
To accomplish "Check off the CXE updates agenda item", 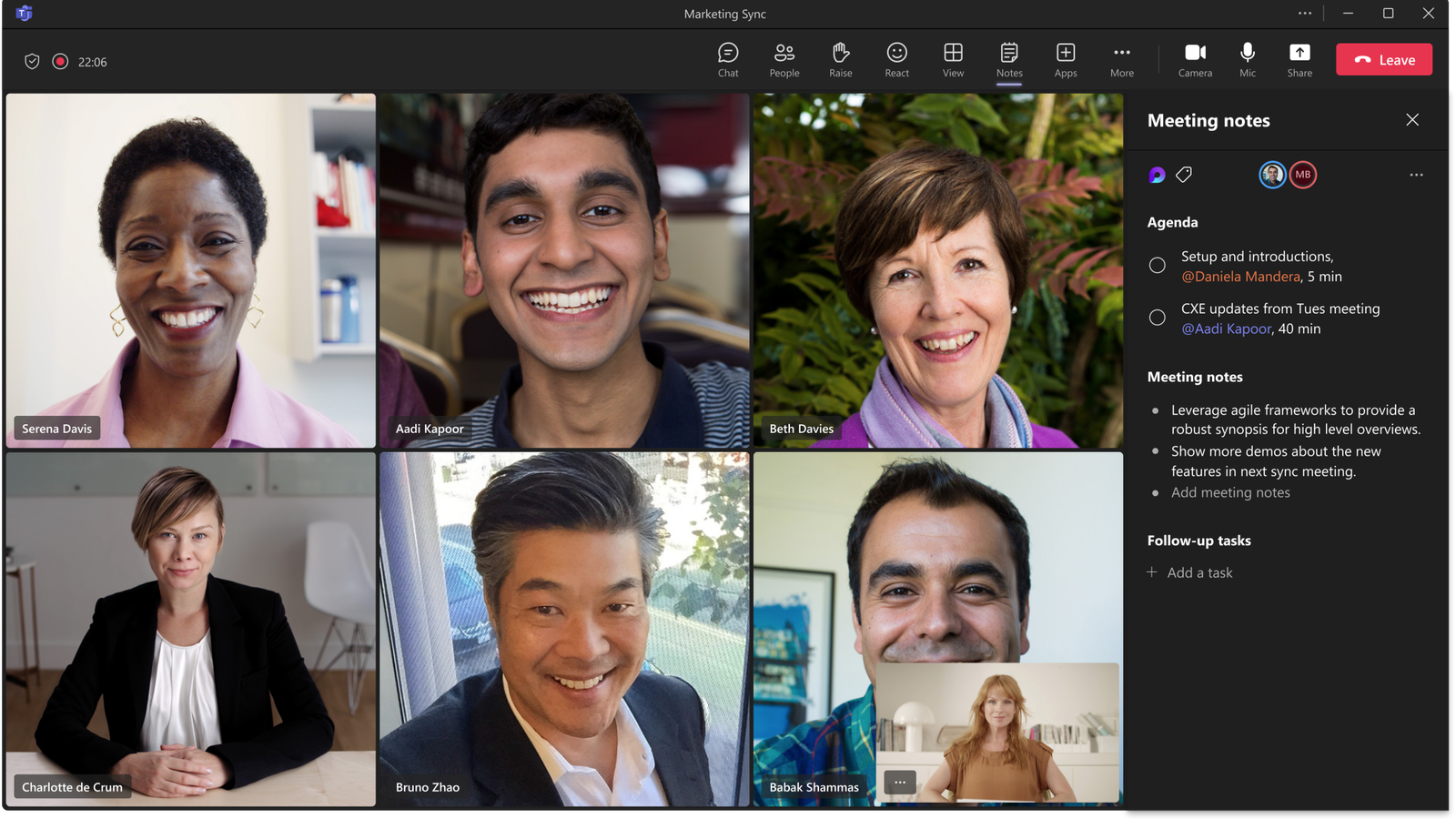I will tap(1157, 317).
